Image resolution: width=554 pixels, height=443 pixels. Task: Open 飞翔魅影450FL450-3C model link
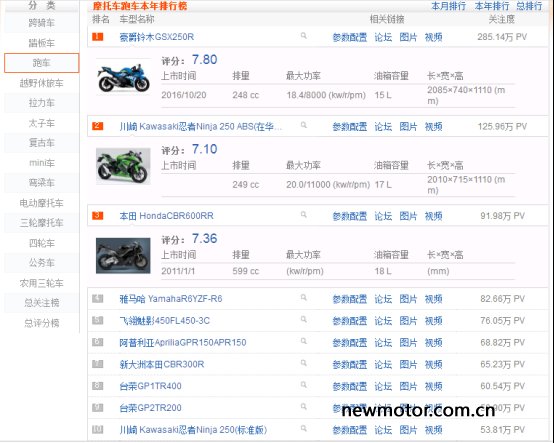click(165, 321)
